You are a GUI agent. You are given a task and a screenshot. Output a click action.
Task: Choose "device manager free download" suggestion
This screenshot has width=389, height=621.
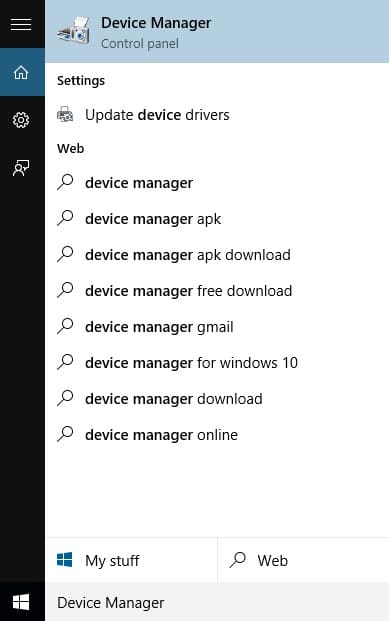(217, 291)
